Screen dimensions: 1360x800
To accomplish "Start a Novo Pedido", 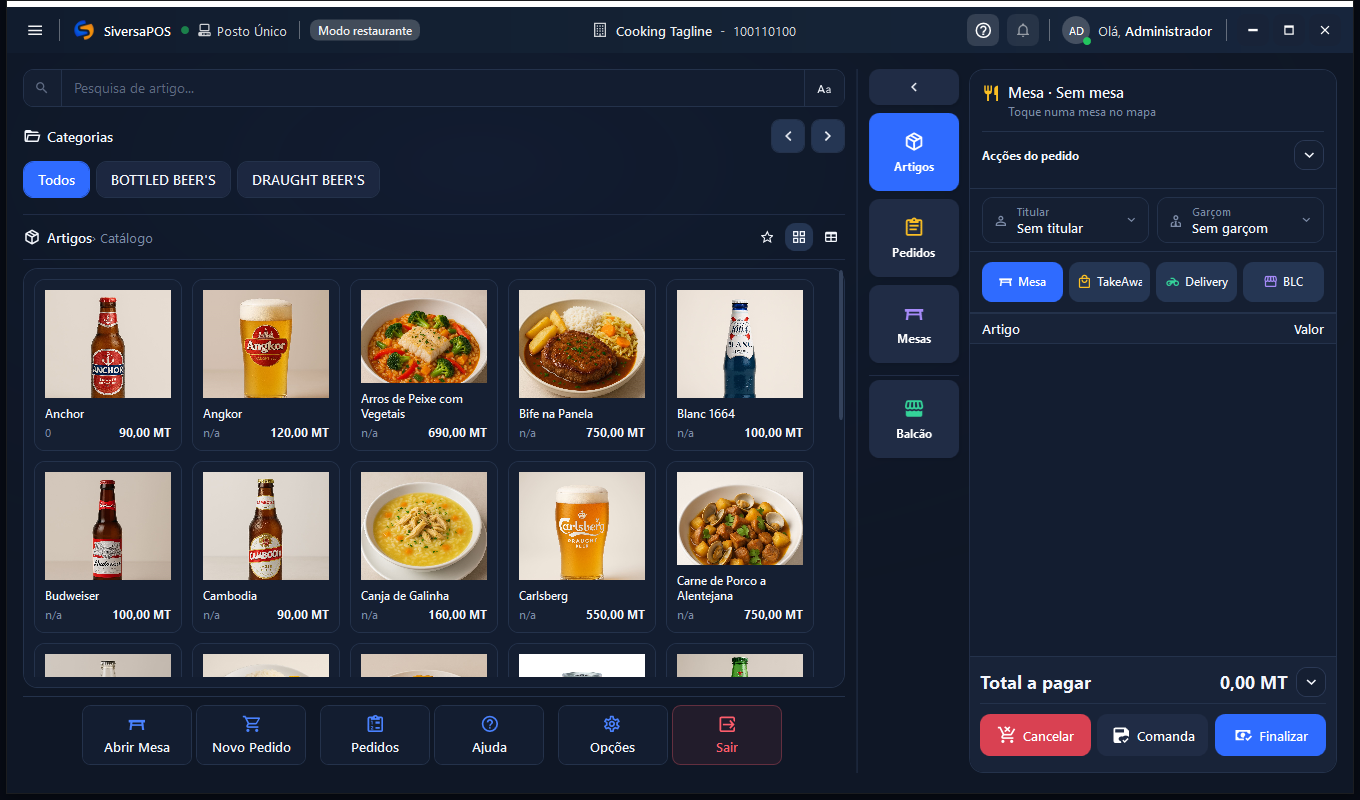I will (x=251, y=735).
